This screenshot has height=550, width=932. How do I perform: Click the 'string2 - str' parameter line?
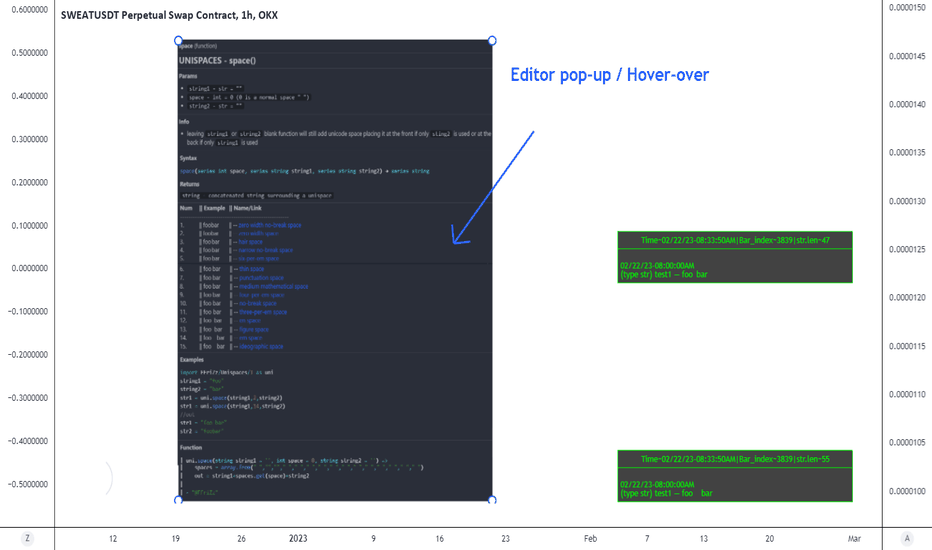click(215, 106)
